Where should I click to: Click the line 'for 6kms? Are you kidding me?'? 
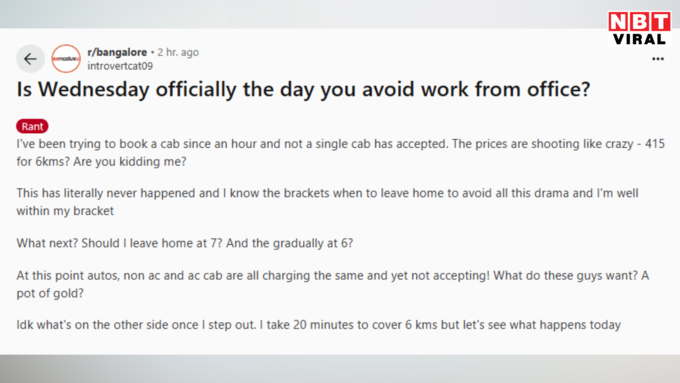pyautogui.click(x=101, y=162)
